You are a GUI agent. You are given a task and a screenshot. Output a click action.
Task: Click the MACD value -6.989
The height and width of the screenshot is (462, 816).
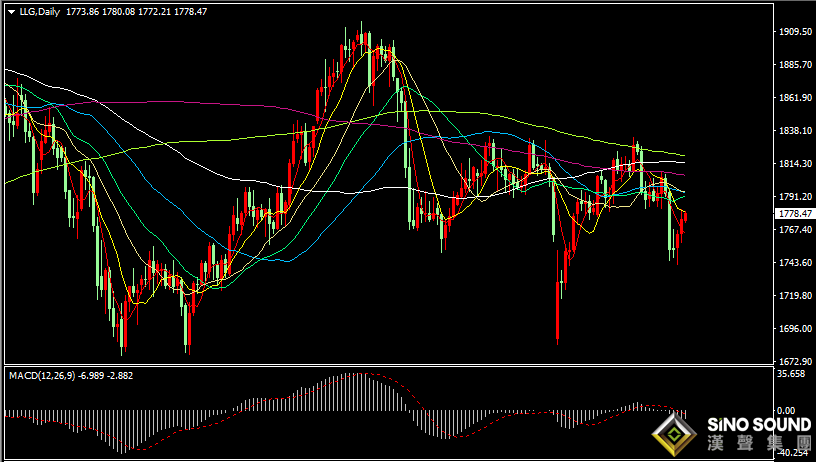91,376
